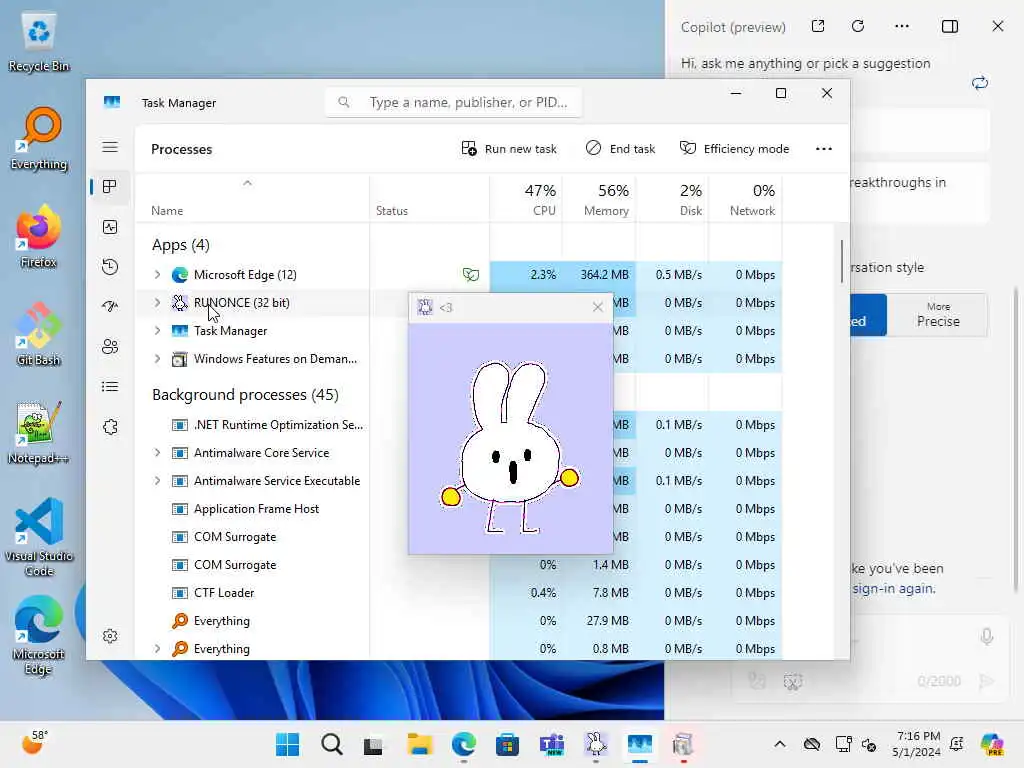
Task: Open Startup apps icon in sidebar
Action: (x=110, y=306)
